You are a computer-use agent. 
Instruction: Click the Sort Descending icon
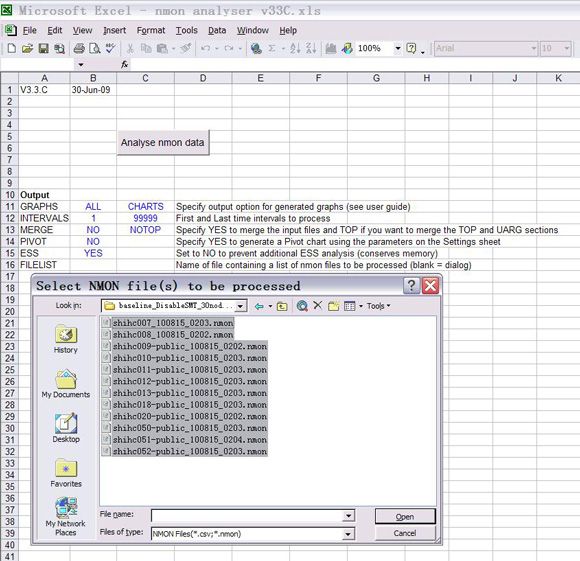pos(311,48)
